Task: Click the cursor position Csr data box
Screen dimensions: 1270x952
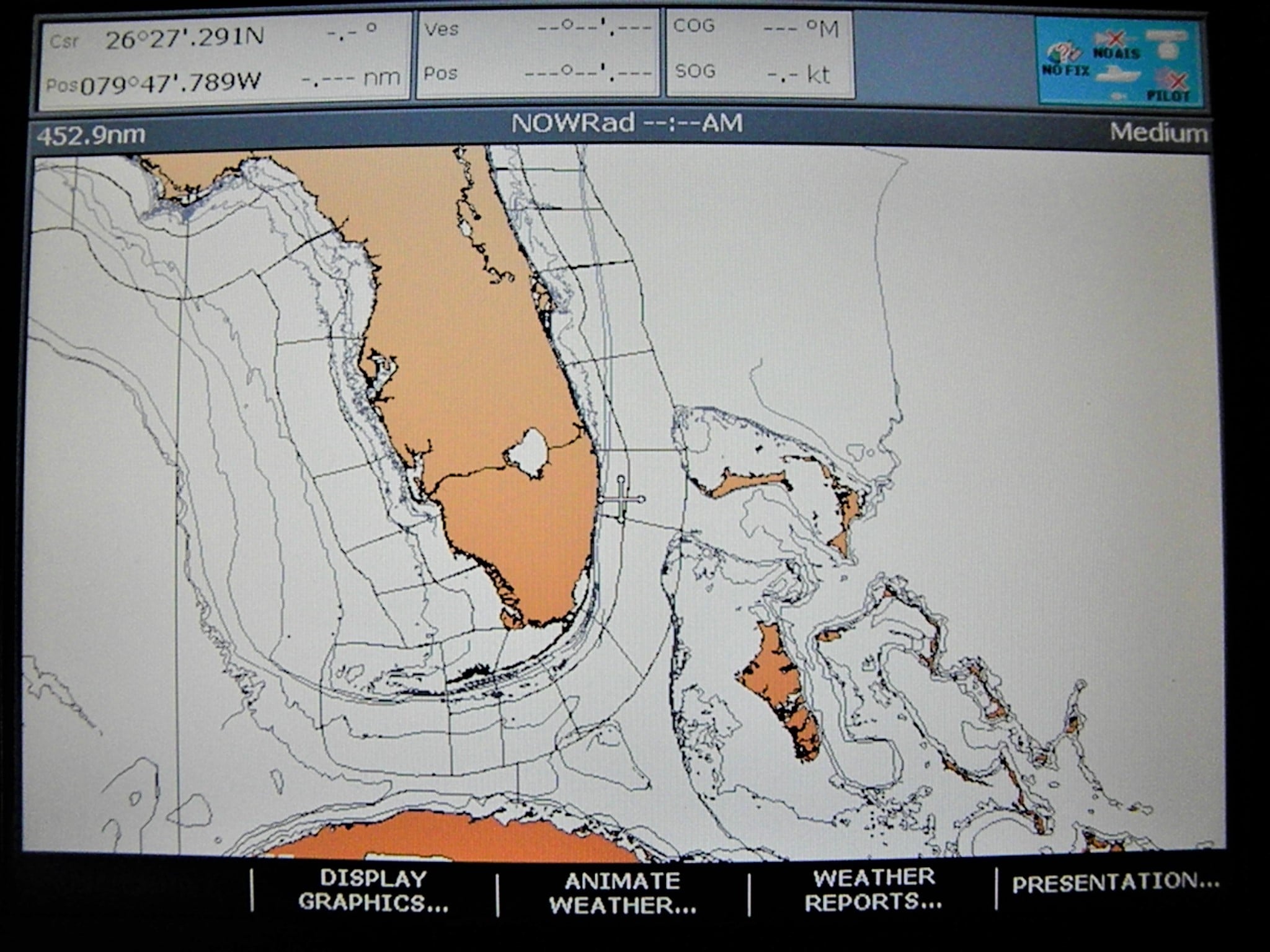Action: (x=224, y=57)
